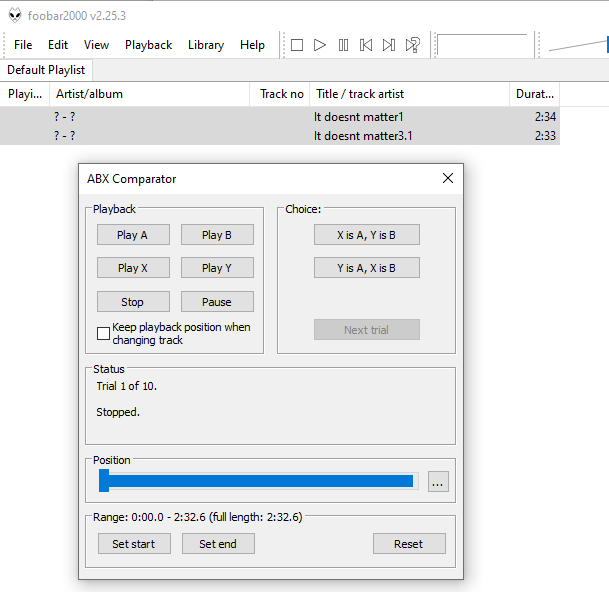Open the Help menu
The height and width of the screenshot is (592, 609).
point(252,45)
